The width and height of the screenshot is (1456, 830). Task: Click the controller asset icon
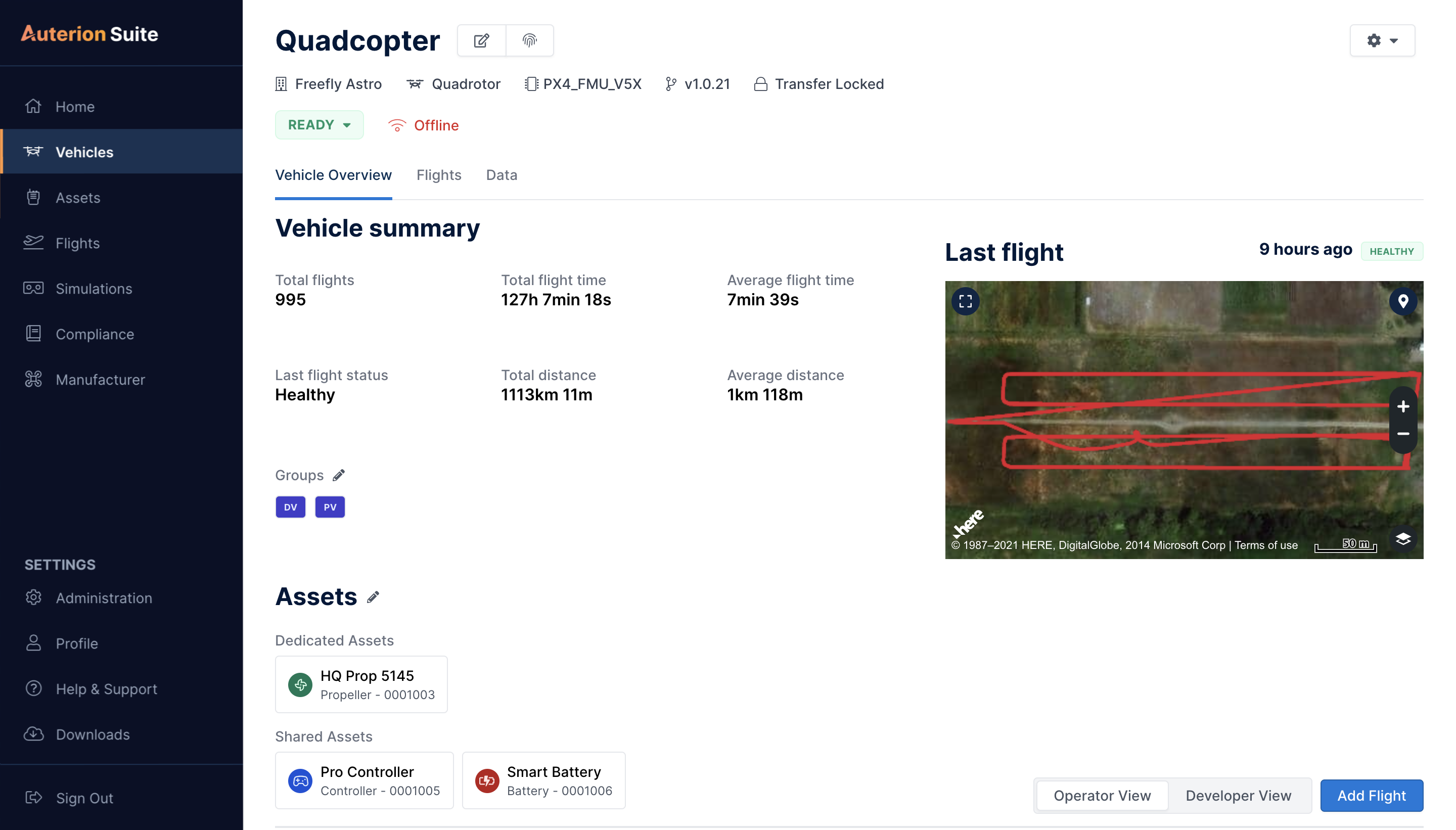(x=300, y=781)
